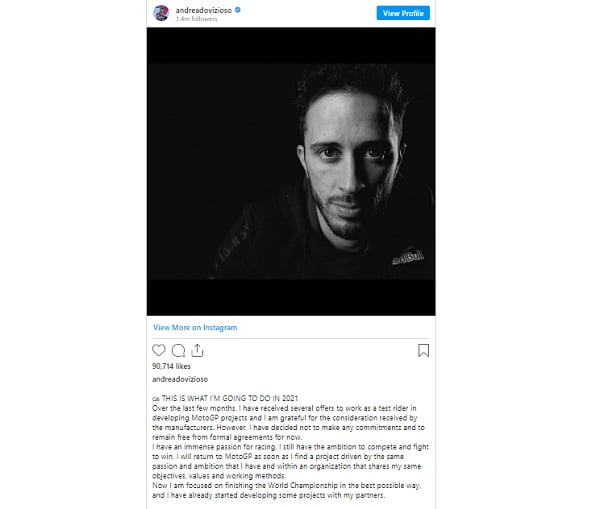
Task: View the 90,714 likes count
Action: (x=171, y=366)
